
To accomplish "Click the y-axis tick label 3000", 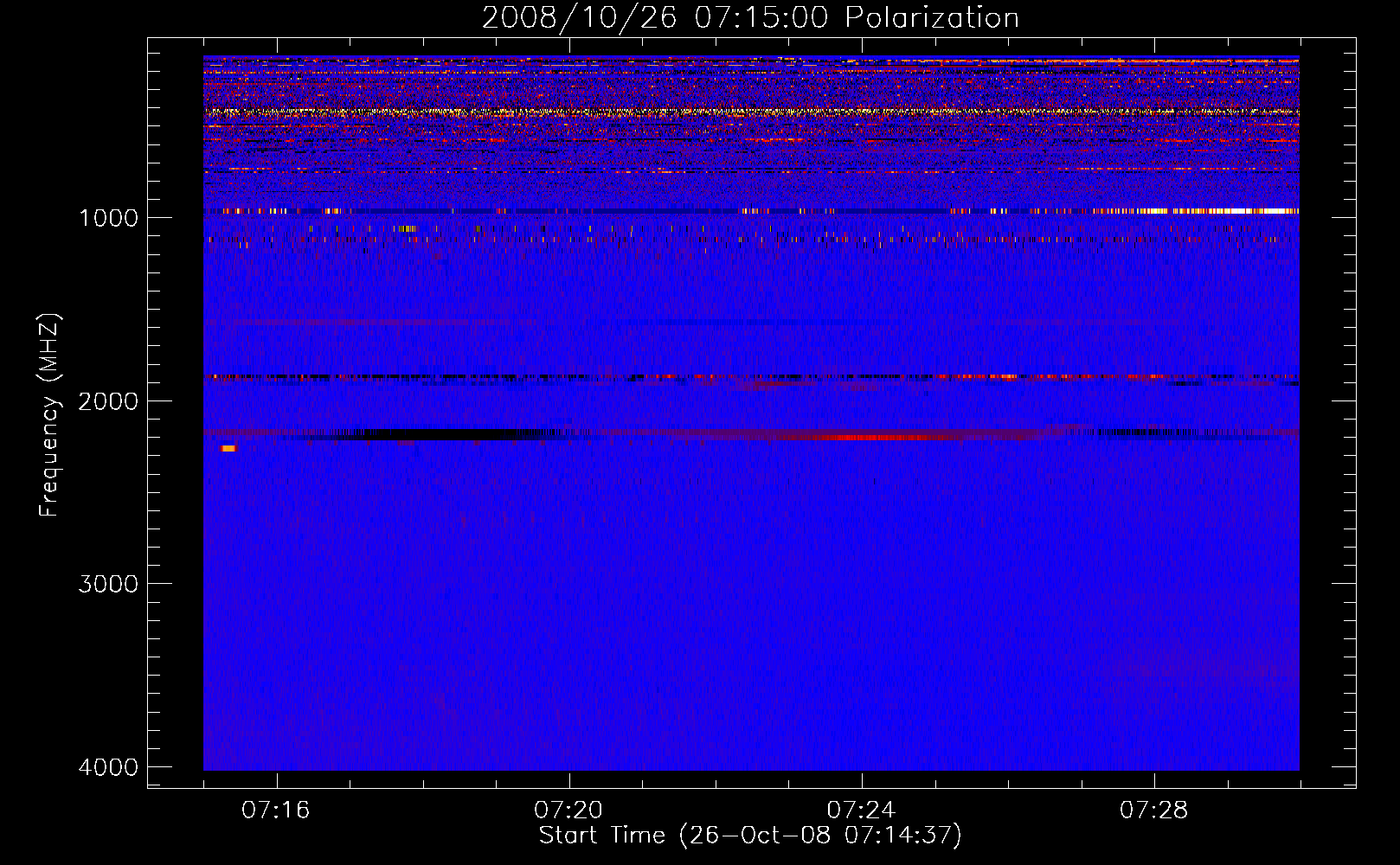I will click(x=108, y=584).
